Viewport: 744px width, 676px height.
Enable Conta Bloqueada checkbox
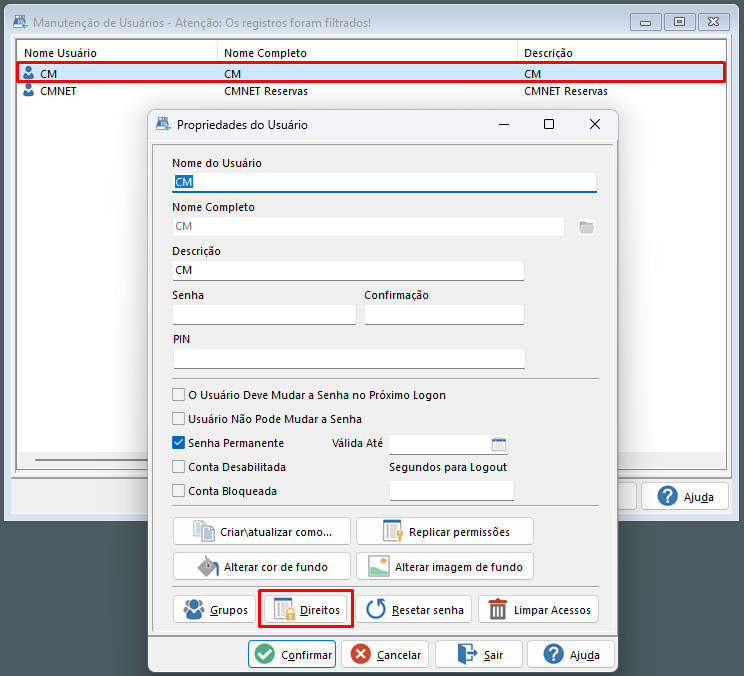(x=178, y=491)
